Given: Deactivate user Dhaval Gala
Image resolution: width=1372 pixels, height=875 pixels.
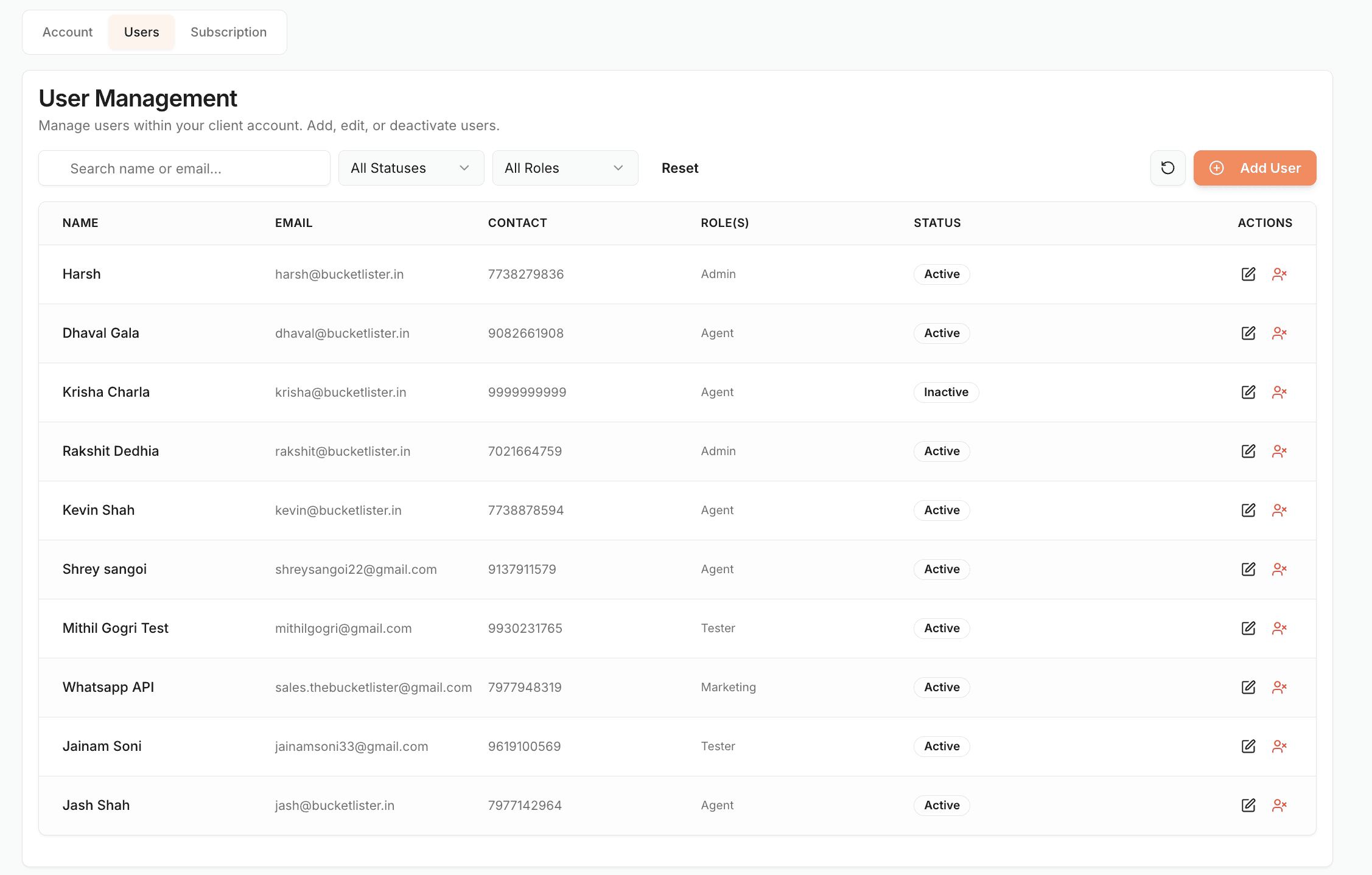Looking at the screenshot, I should (x=1279, y=333).
